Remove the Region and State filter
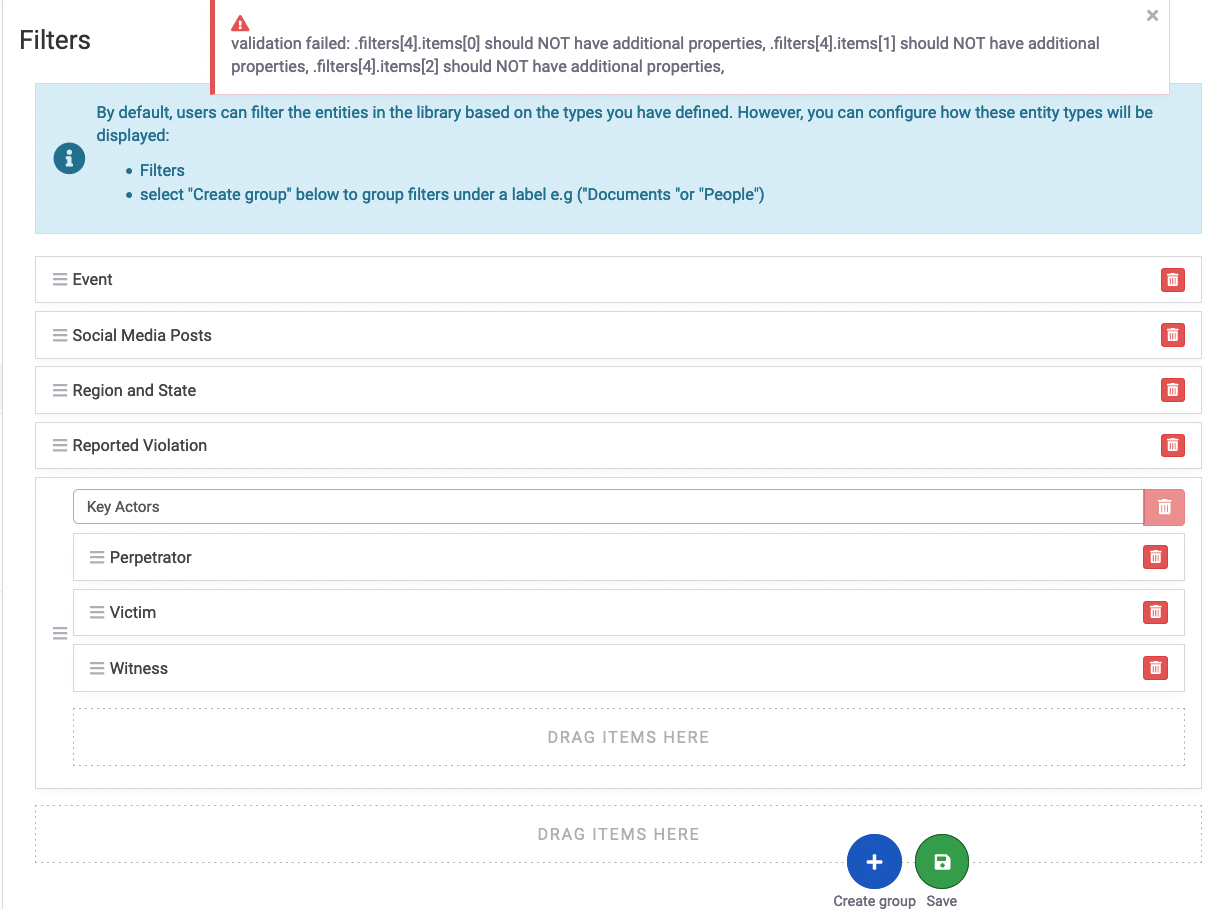This screenshot has height=909, width=1222. pos(1172,390)
